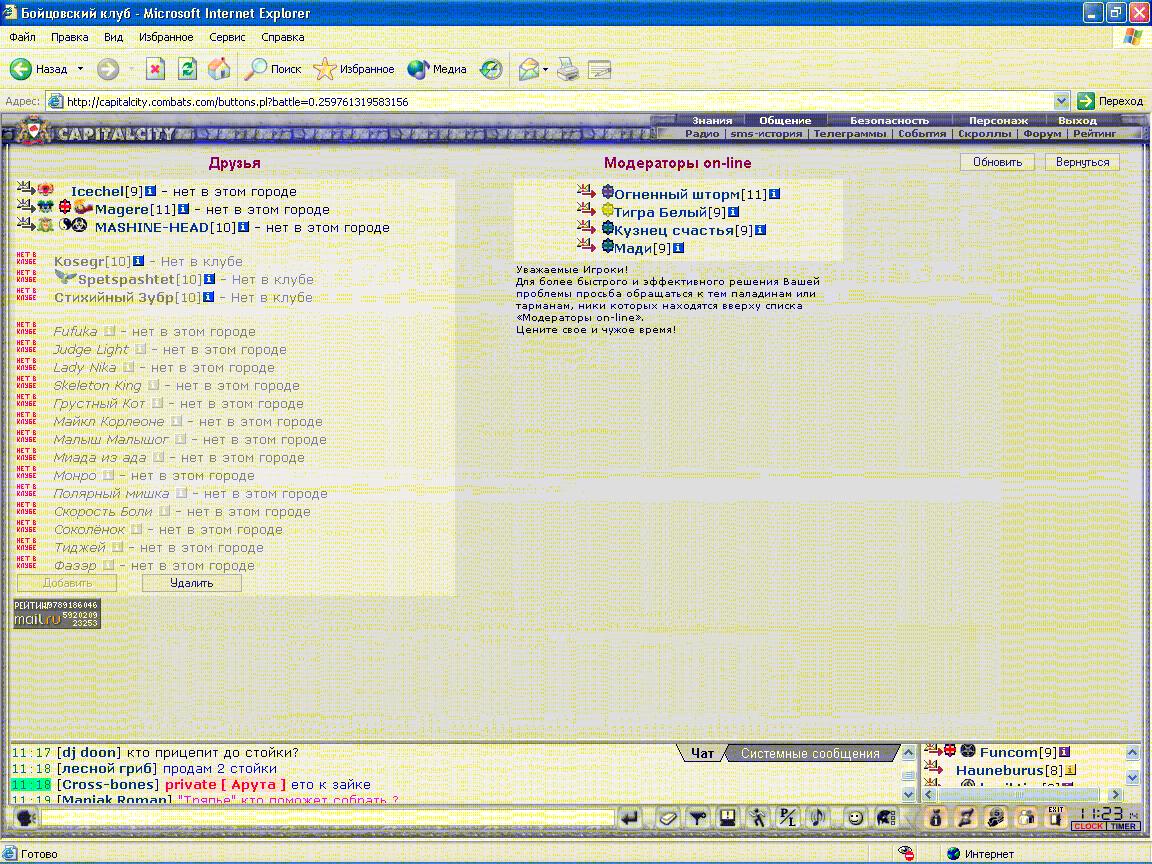Toggle the sound note icon in chat bar

[x=817, y=818]
